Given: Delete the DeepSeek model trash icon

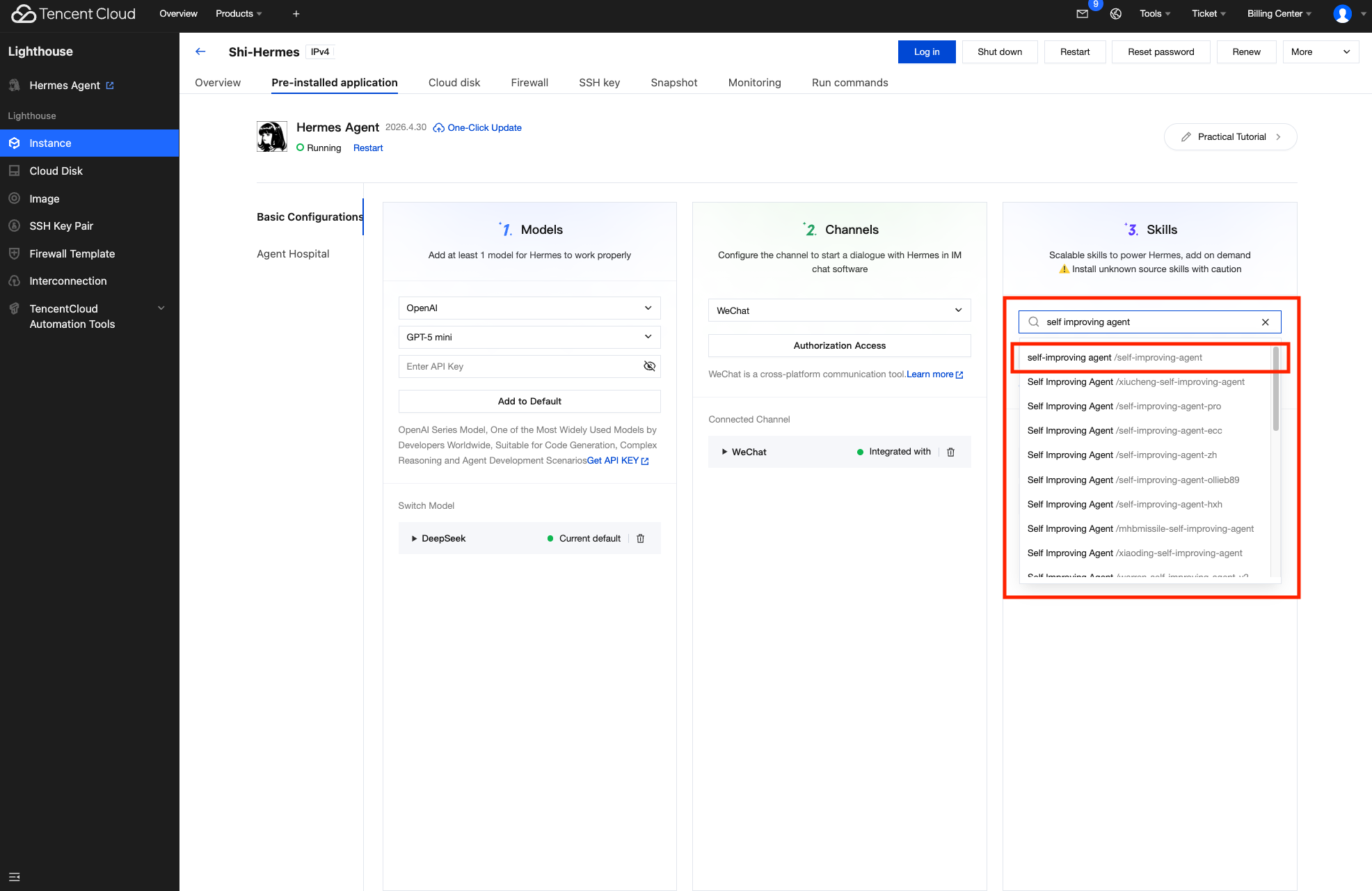Looking at the screenshot, I should coord(641,539).
